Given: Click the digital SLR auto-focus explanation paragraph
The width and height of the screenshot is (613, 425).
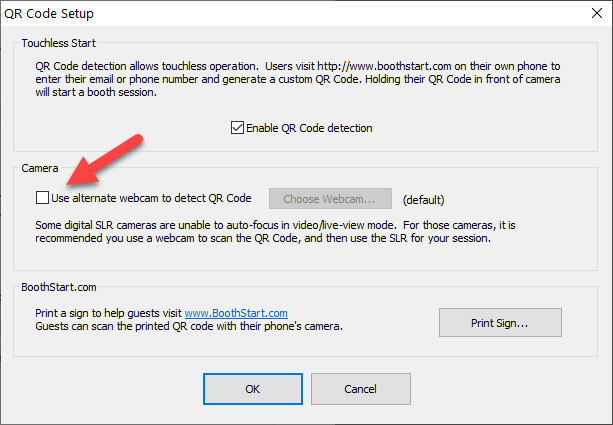Looking at the screenshot, I should point(275,231).
